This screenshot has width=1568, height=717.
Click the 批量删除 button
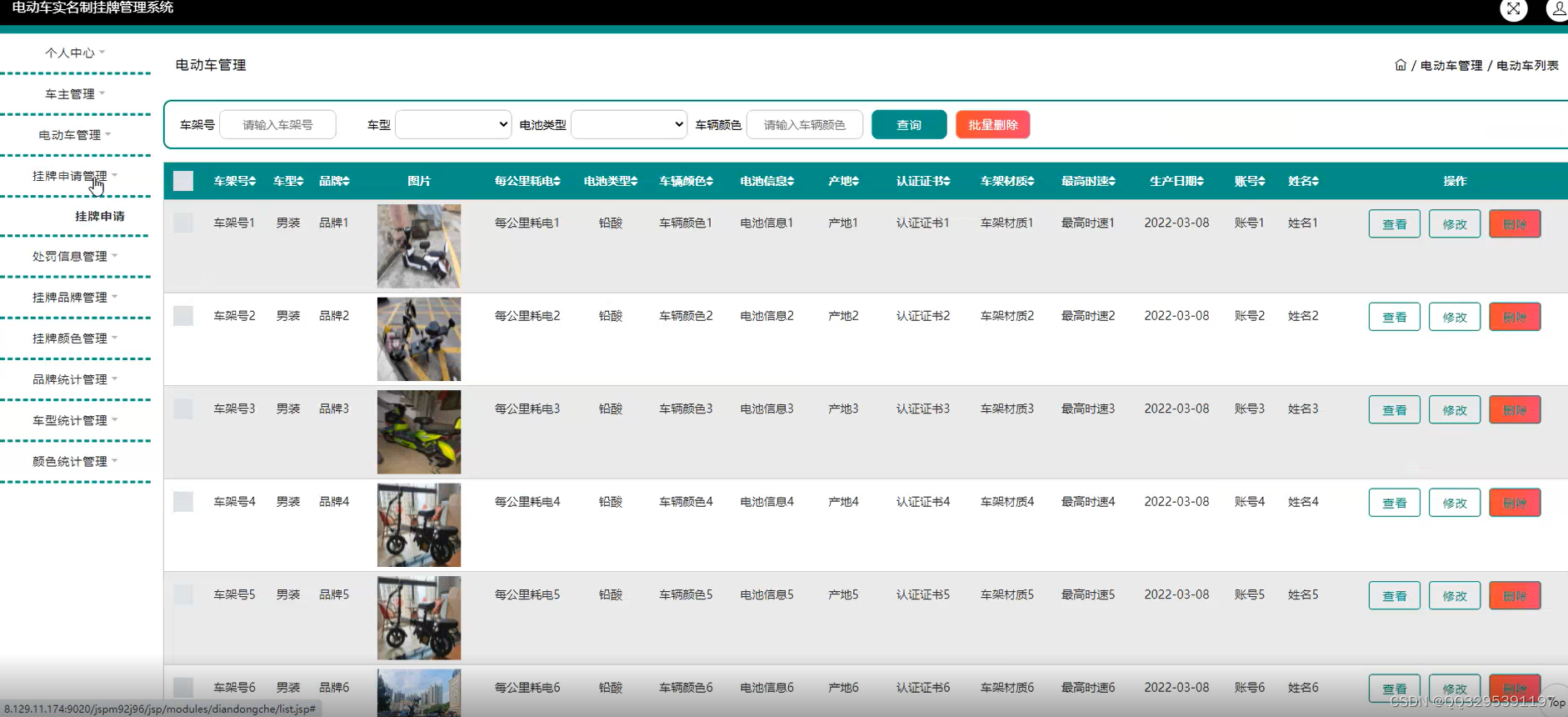993,124
